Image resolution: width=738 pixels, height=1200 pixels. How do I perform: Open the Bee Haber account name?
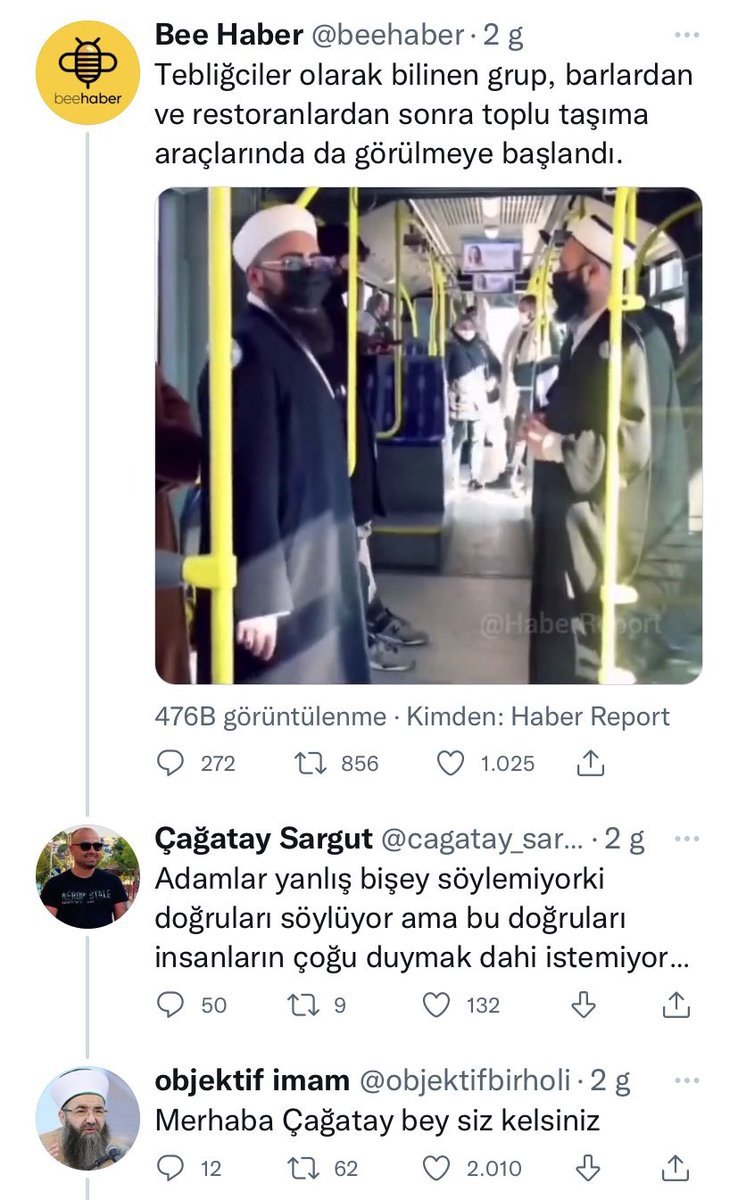pos(229,36)
